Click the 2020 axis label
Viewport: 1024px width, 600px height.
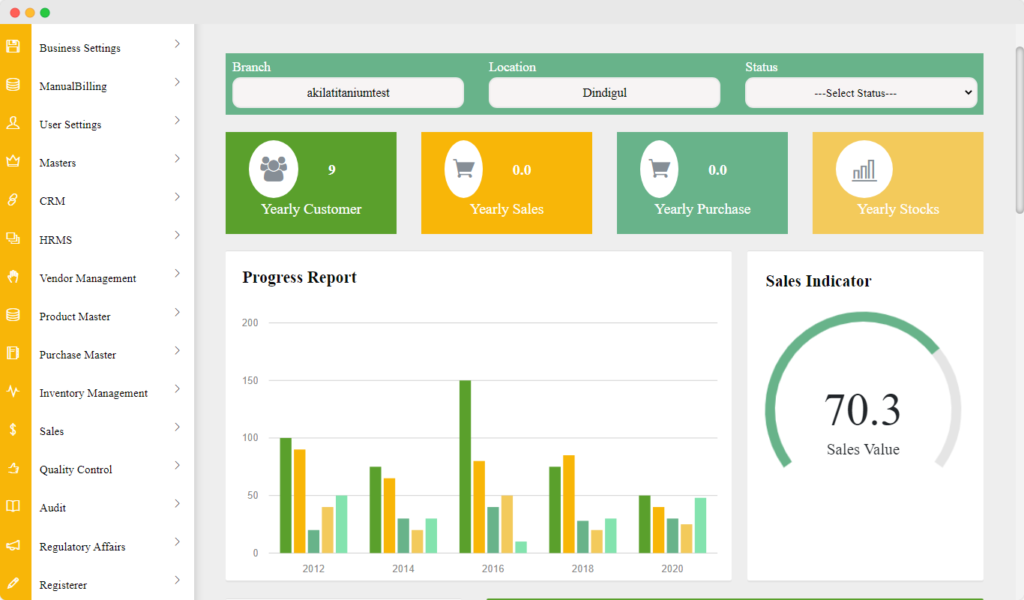(x=672, y=569)
